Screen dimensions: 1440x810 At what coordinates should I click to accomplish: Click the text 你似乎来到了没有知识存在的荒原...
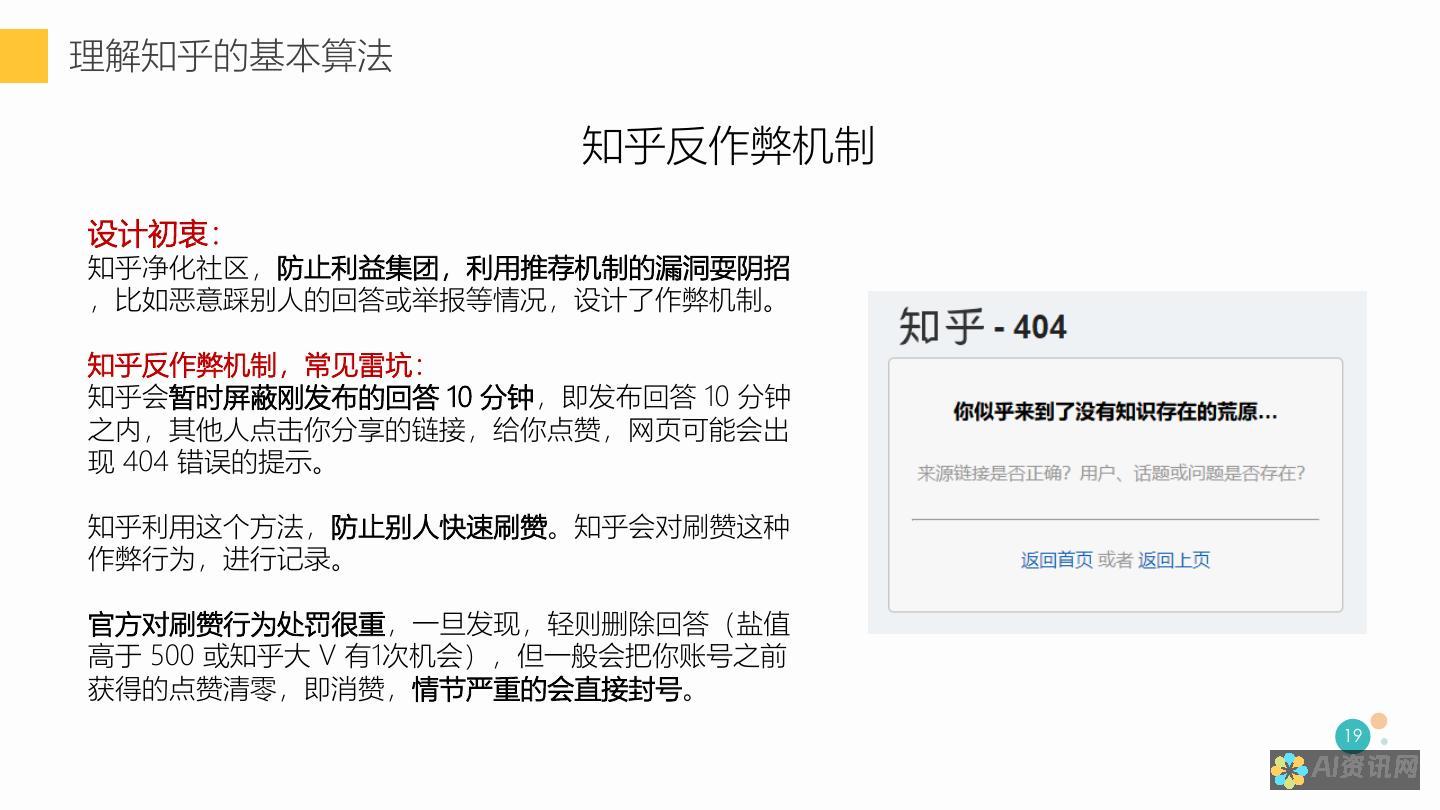(x=1115, y=411)
